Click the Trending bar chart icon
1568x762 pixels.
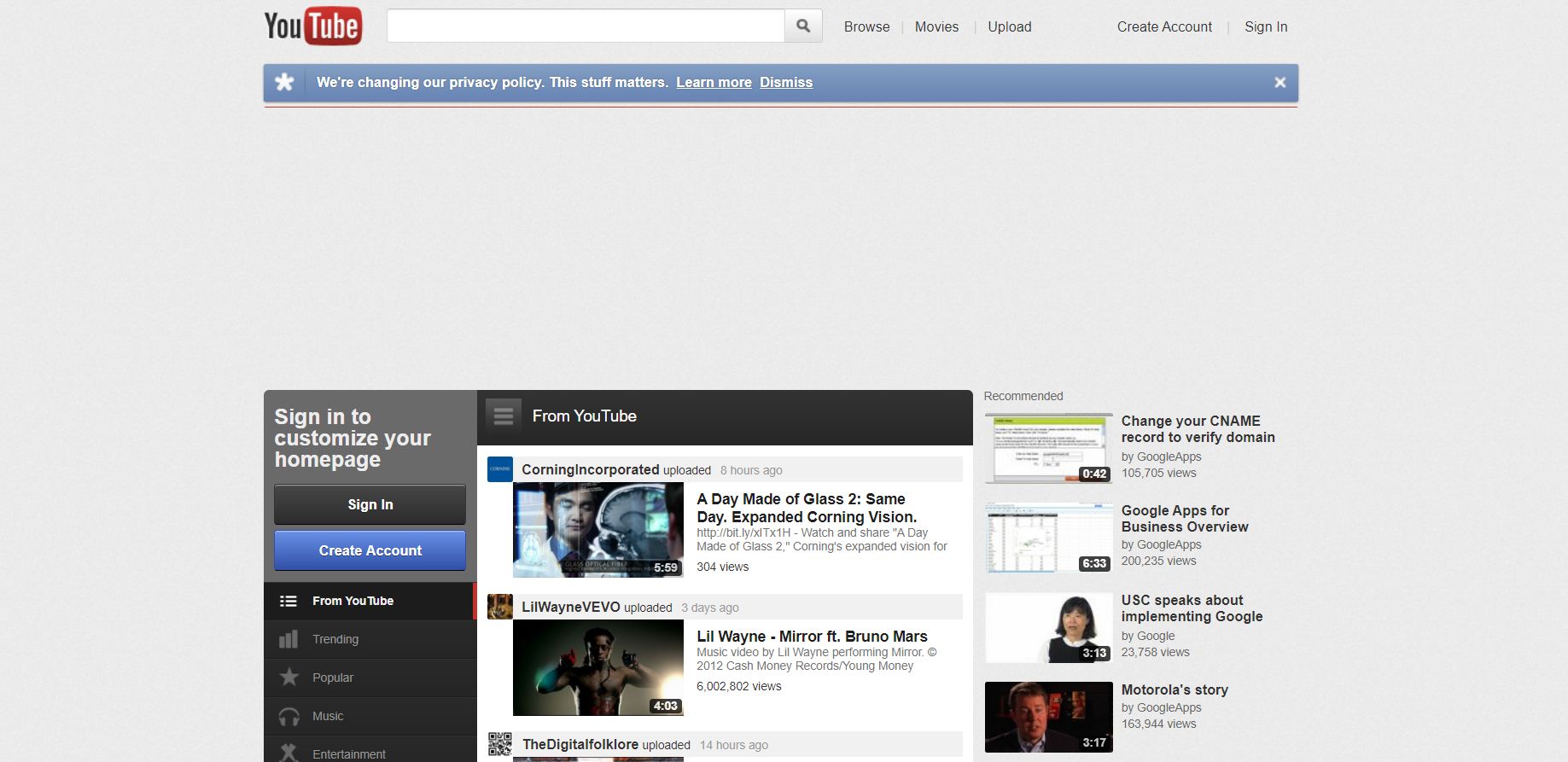[289, 639]
